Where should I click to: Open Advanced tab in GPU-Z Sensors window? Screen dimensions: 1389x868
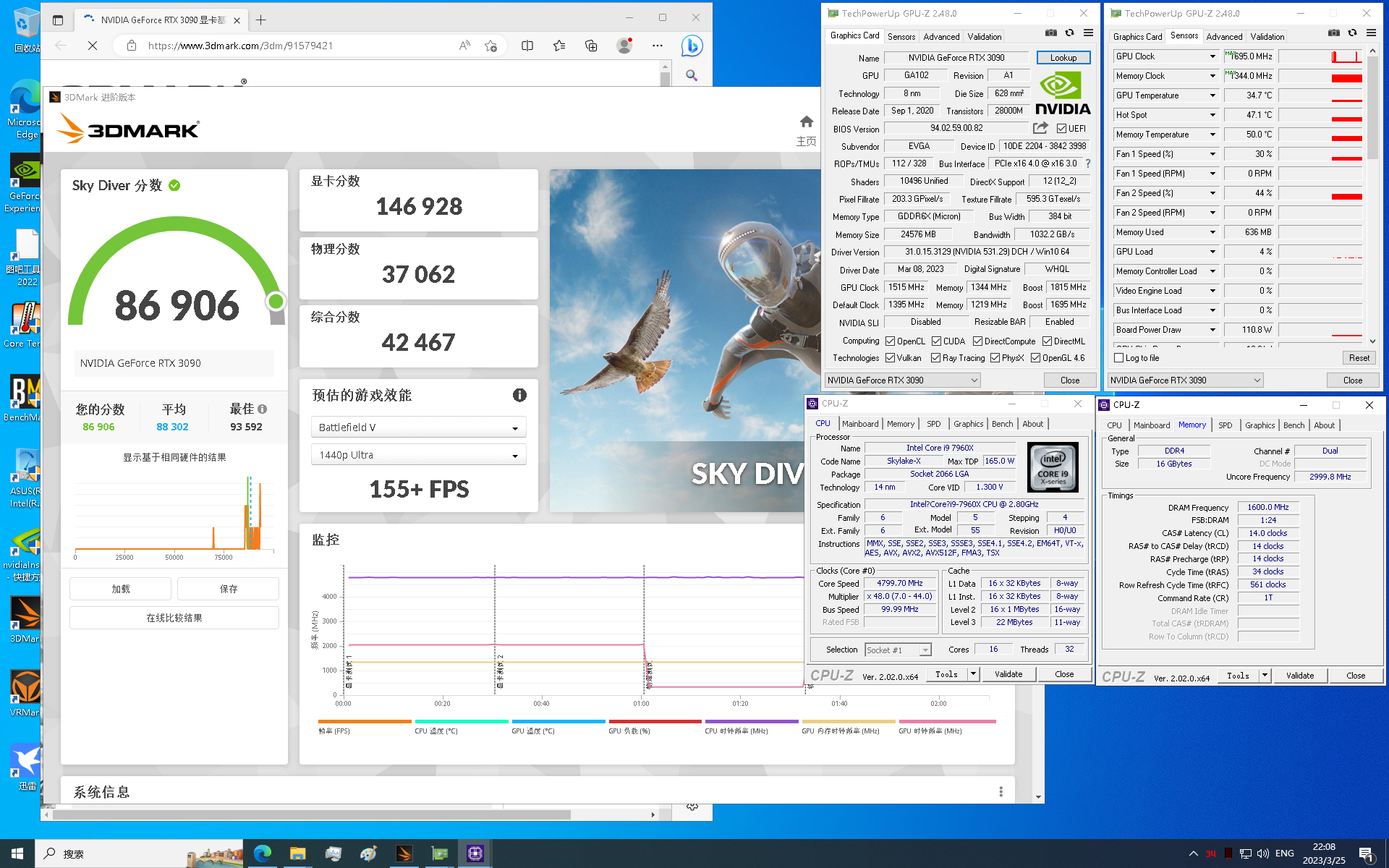coord(1224,37)
